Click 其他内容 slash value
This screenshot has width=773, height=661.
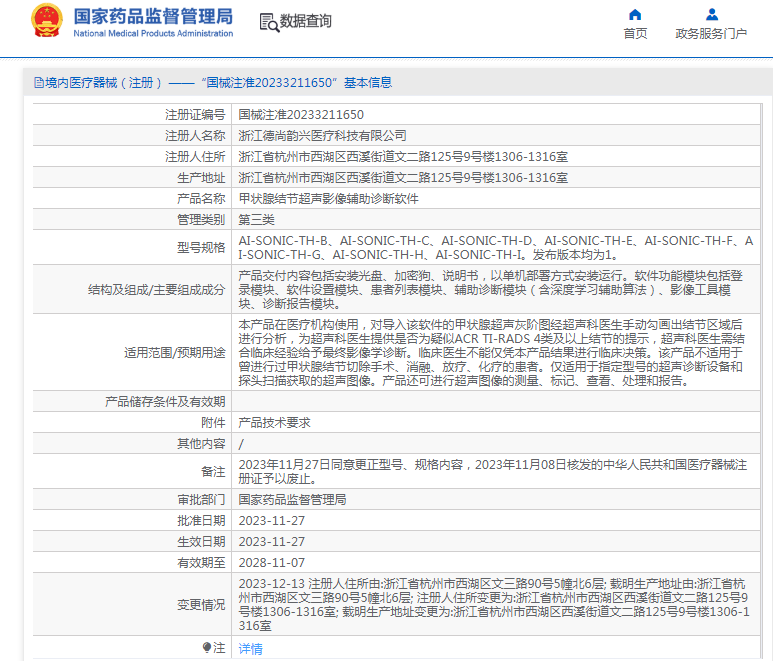click(241, 444)
